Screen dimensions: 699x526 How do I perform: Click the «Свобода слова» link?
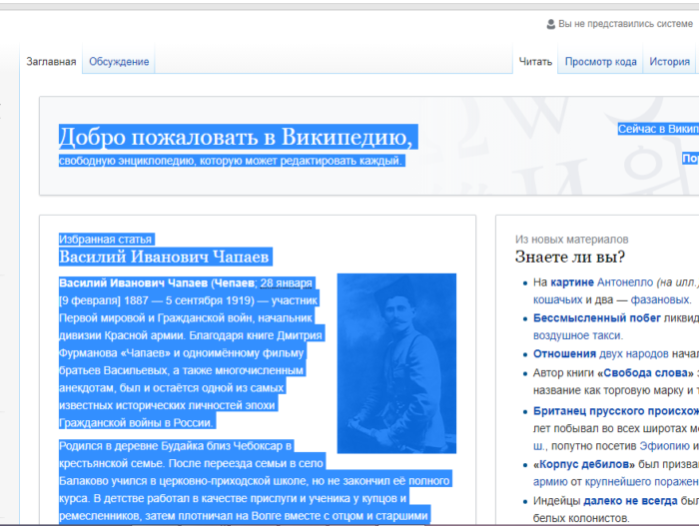coord(646,373)
